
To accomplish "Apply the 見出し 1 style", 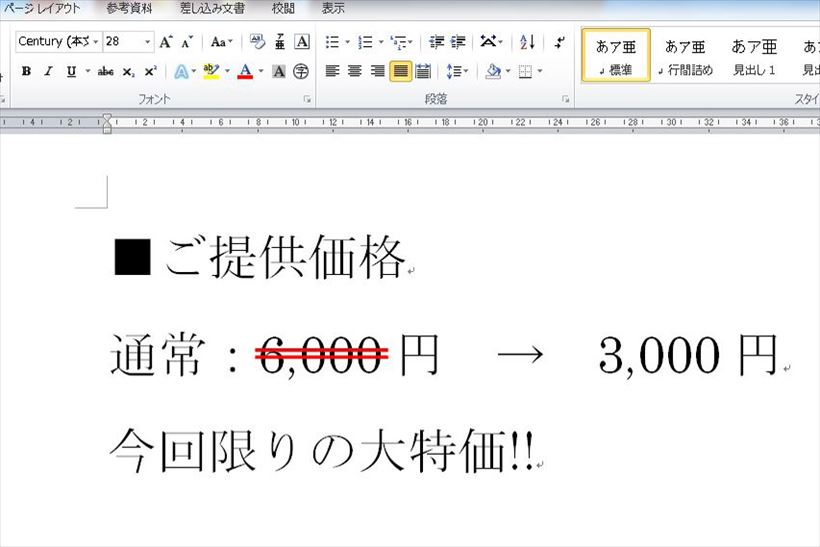I will (x=754, y=55).
